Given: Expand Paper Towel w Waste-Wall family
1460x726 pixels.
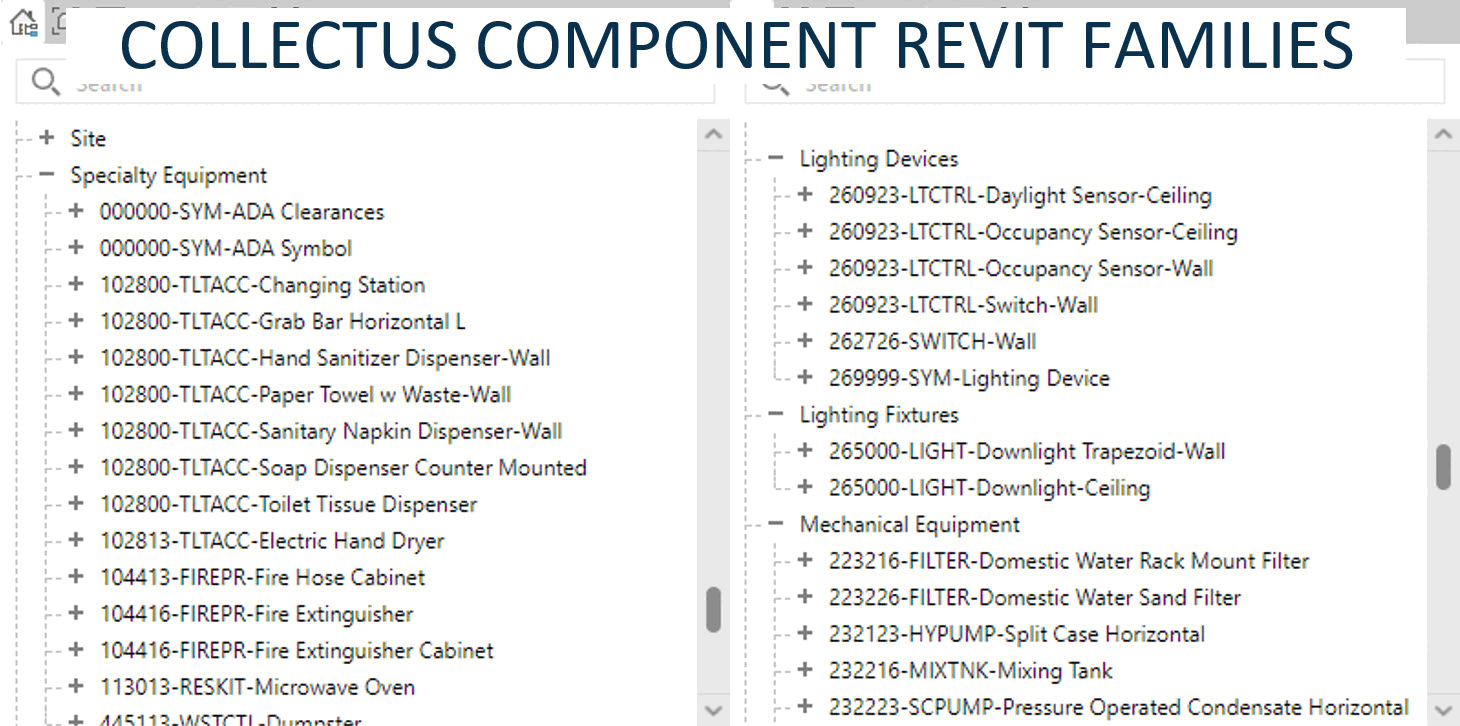Looking at the screenshot, I should click(76, 394).
